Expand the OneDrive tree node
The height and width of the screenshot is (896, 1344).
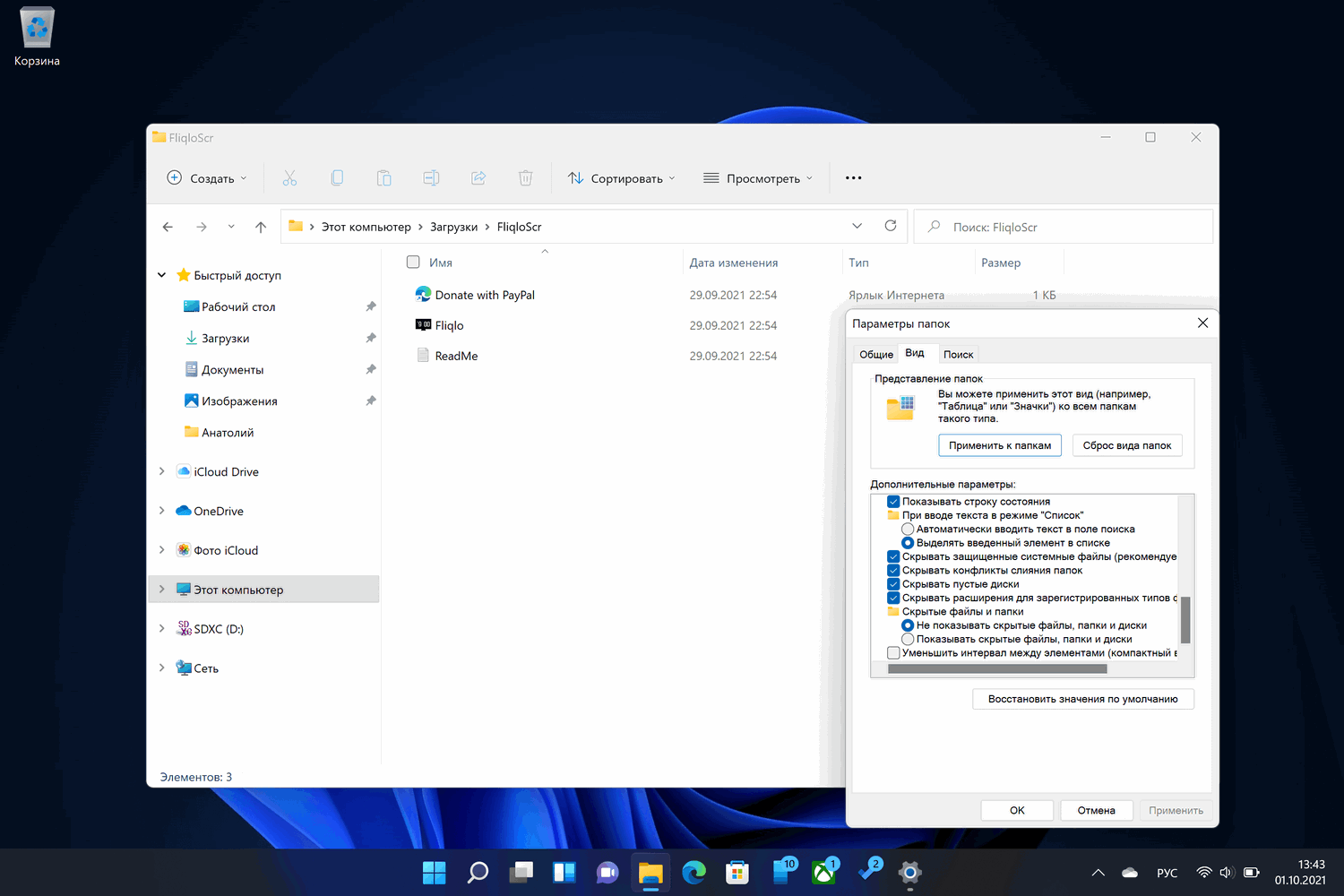pos(161,511)
